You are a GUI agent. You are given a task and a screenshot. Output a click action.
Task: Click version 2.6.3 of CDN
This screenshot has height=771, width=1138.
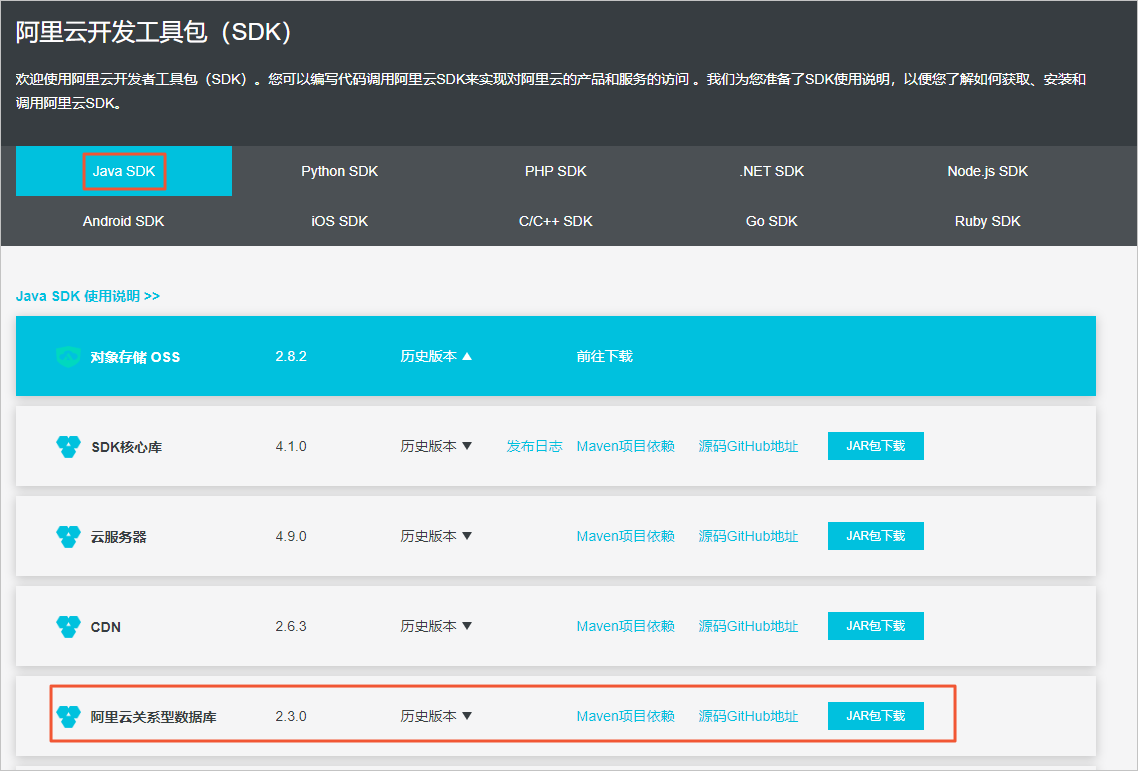pos(291,627)
